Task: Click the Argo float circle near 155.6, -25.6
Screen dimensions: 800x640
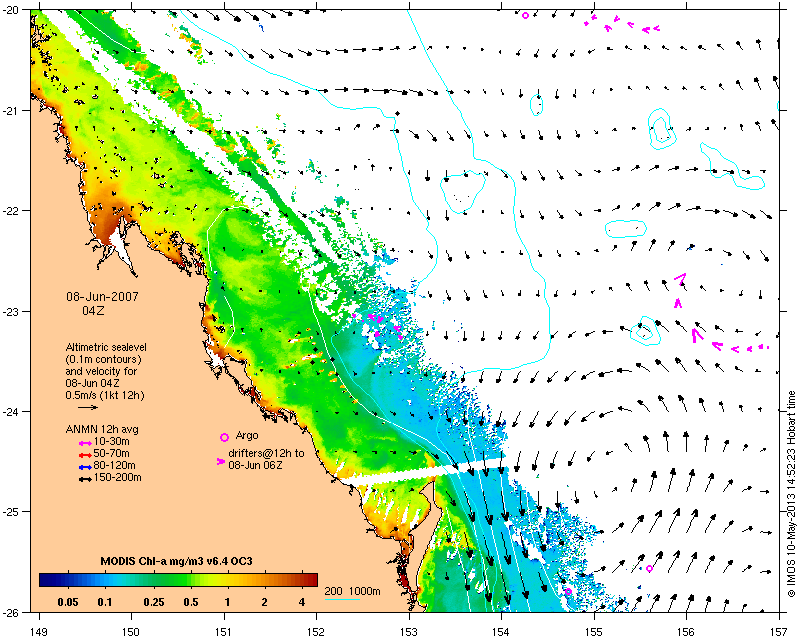Action: click(x=649, y=569)
